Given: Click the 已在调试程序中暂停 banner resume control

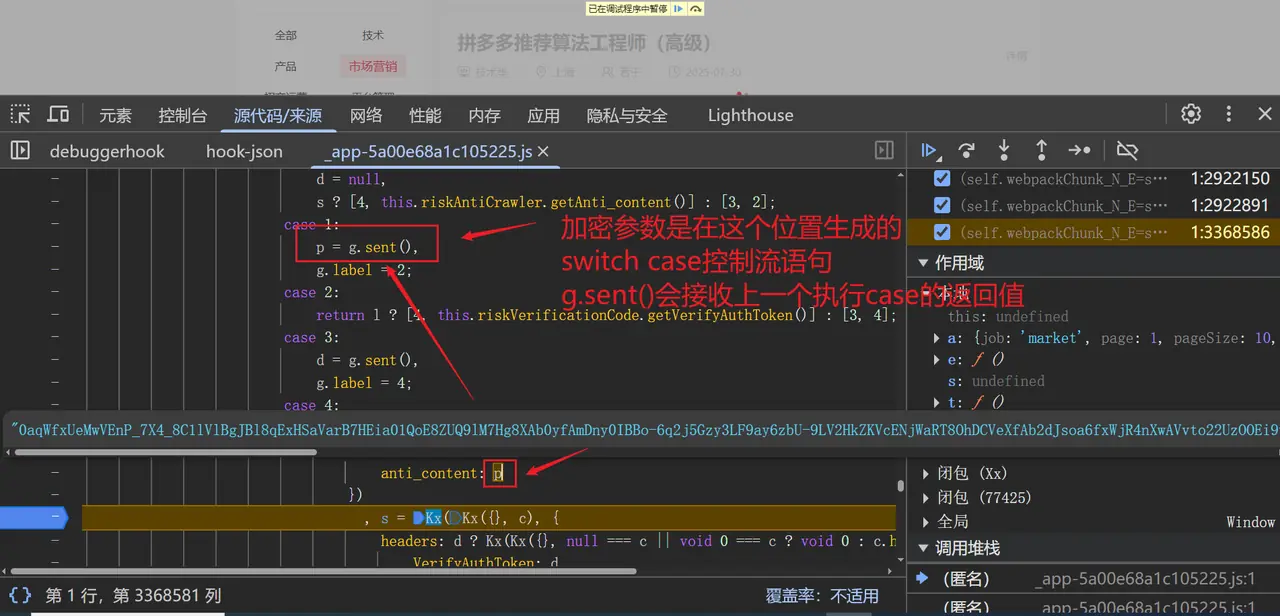Looking at the screenshot, I should 679,8.
